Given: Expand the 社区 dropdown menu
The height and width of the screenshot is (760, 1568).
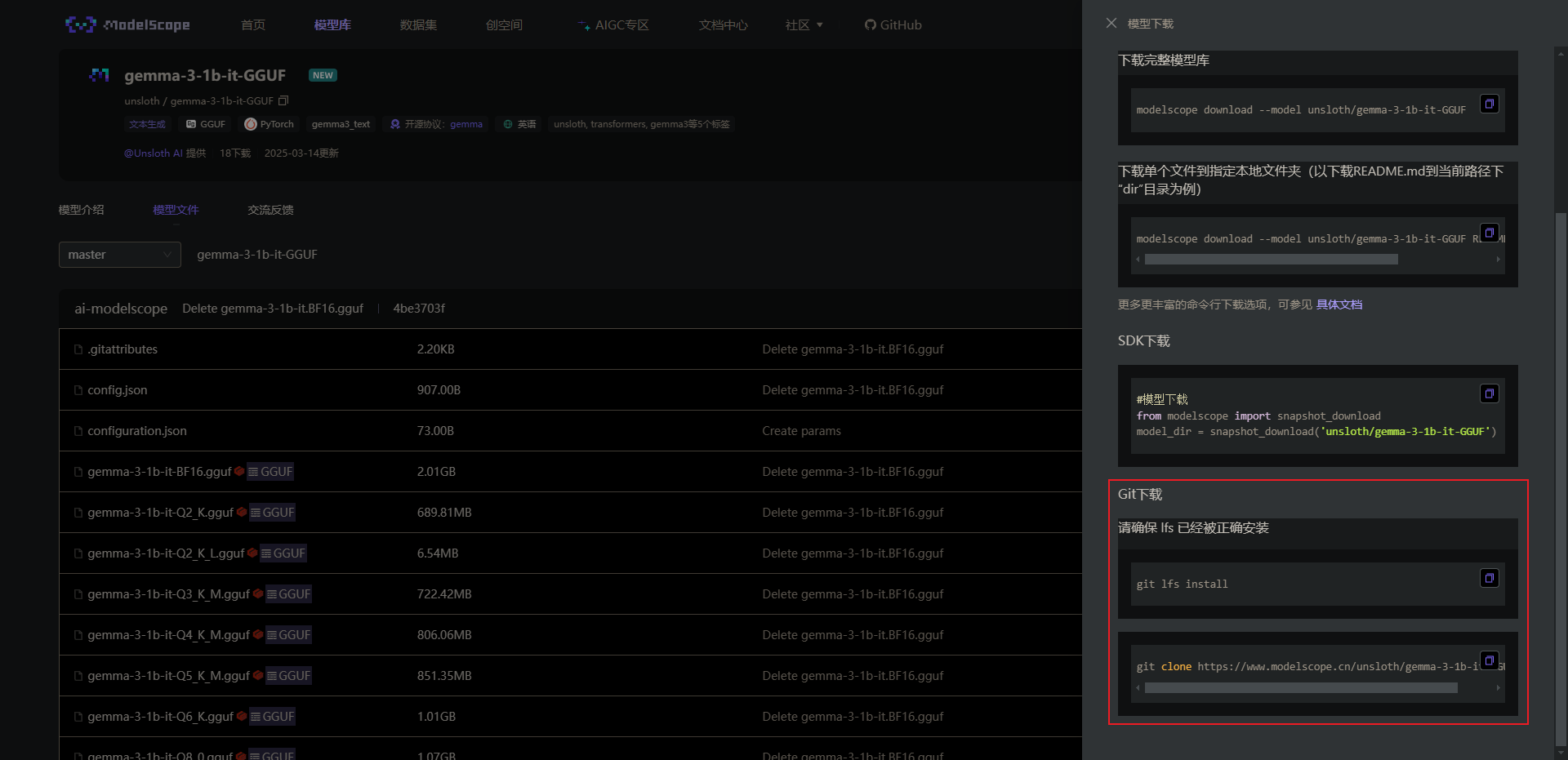Looking at the screenshot, I should coord(804,24).
